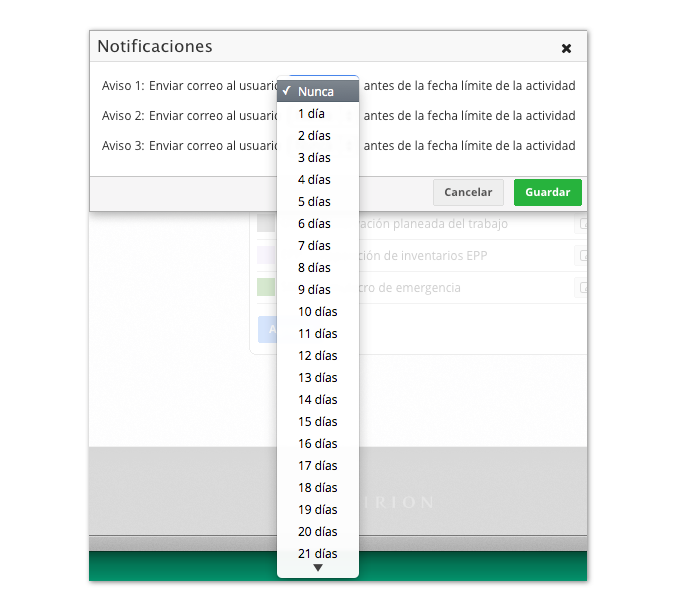Pick '3 días' in the list

click(318, 157)
